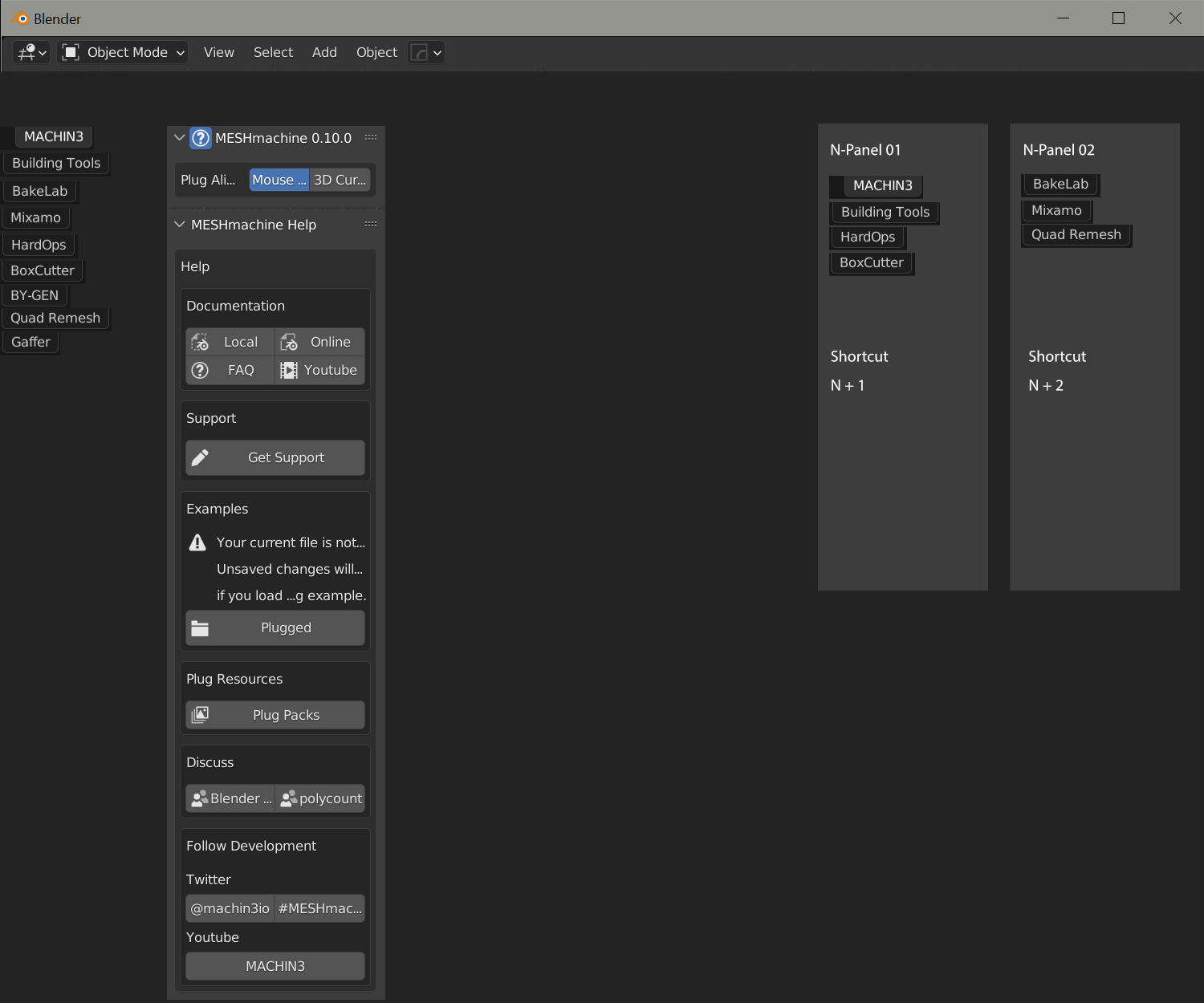Switch to the HardOps sidebar tab

click(39, 245)
